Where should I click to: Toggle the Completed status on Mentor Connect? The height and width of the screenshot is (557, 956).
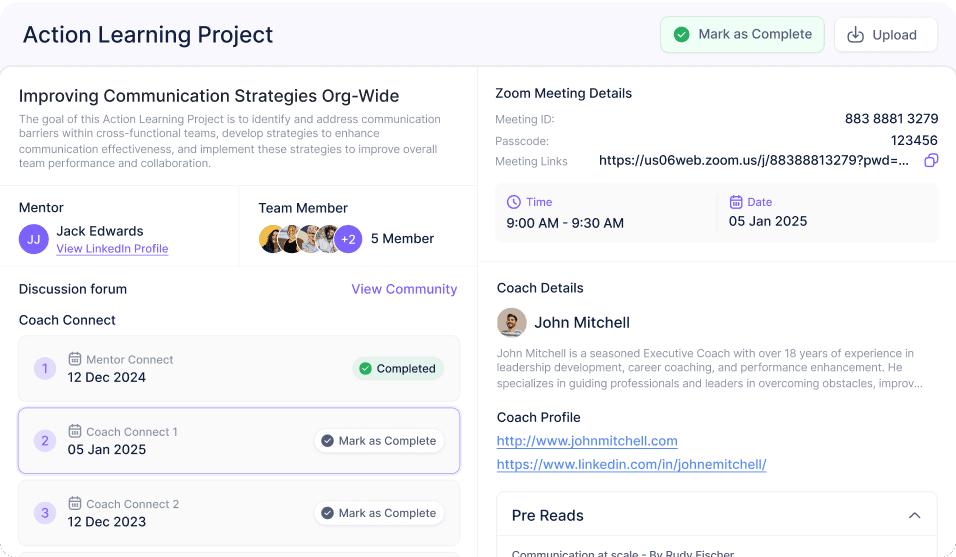tap(398, 369)
